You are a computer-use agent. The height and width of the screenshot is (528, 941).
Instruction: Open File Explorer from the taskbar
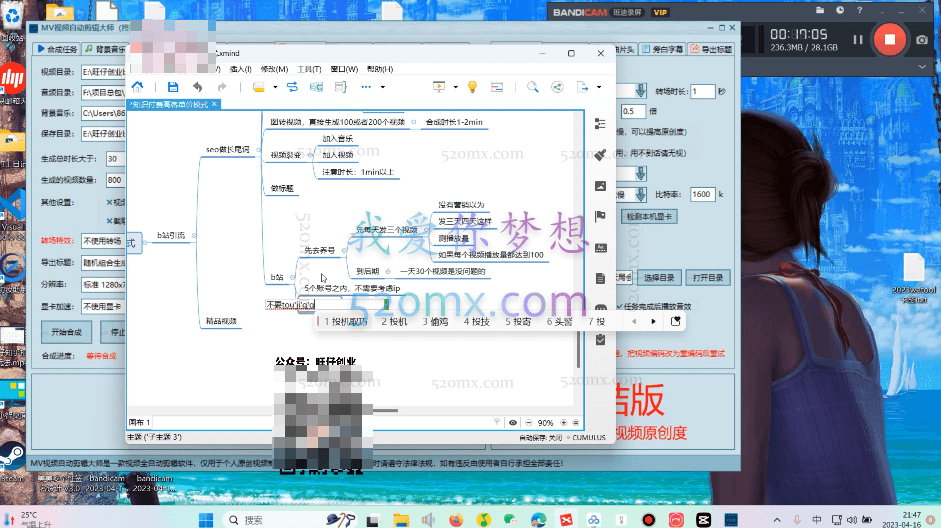[401, 520]
